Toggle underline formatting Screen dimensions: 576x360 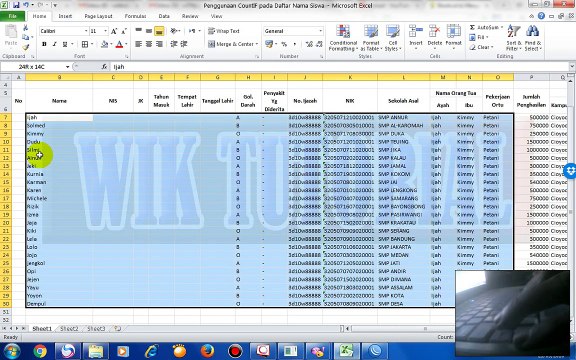(x=65, y=44)
